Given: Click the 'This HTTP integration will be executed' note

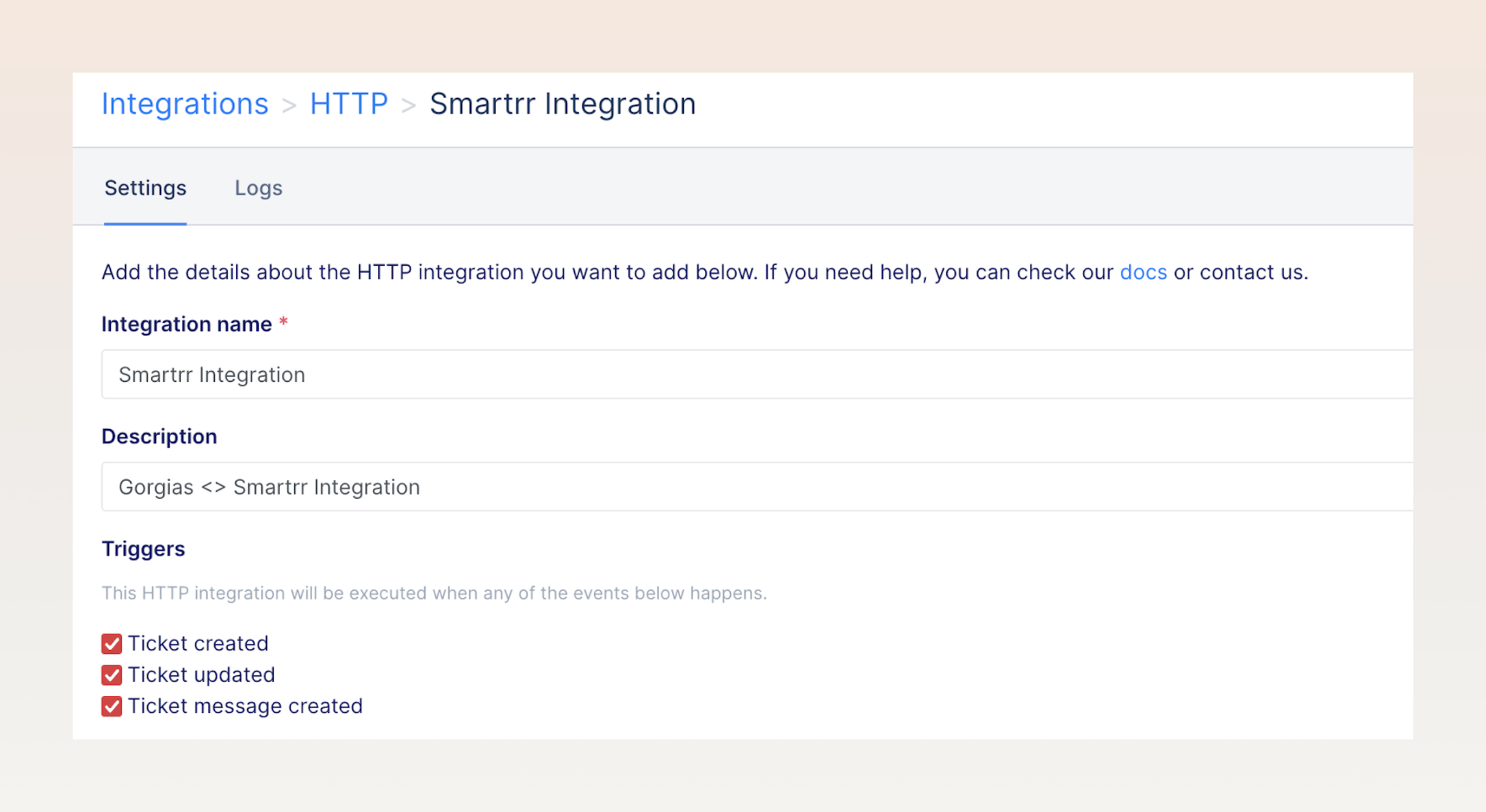Looking at the screenshot, I should (434, 593).
